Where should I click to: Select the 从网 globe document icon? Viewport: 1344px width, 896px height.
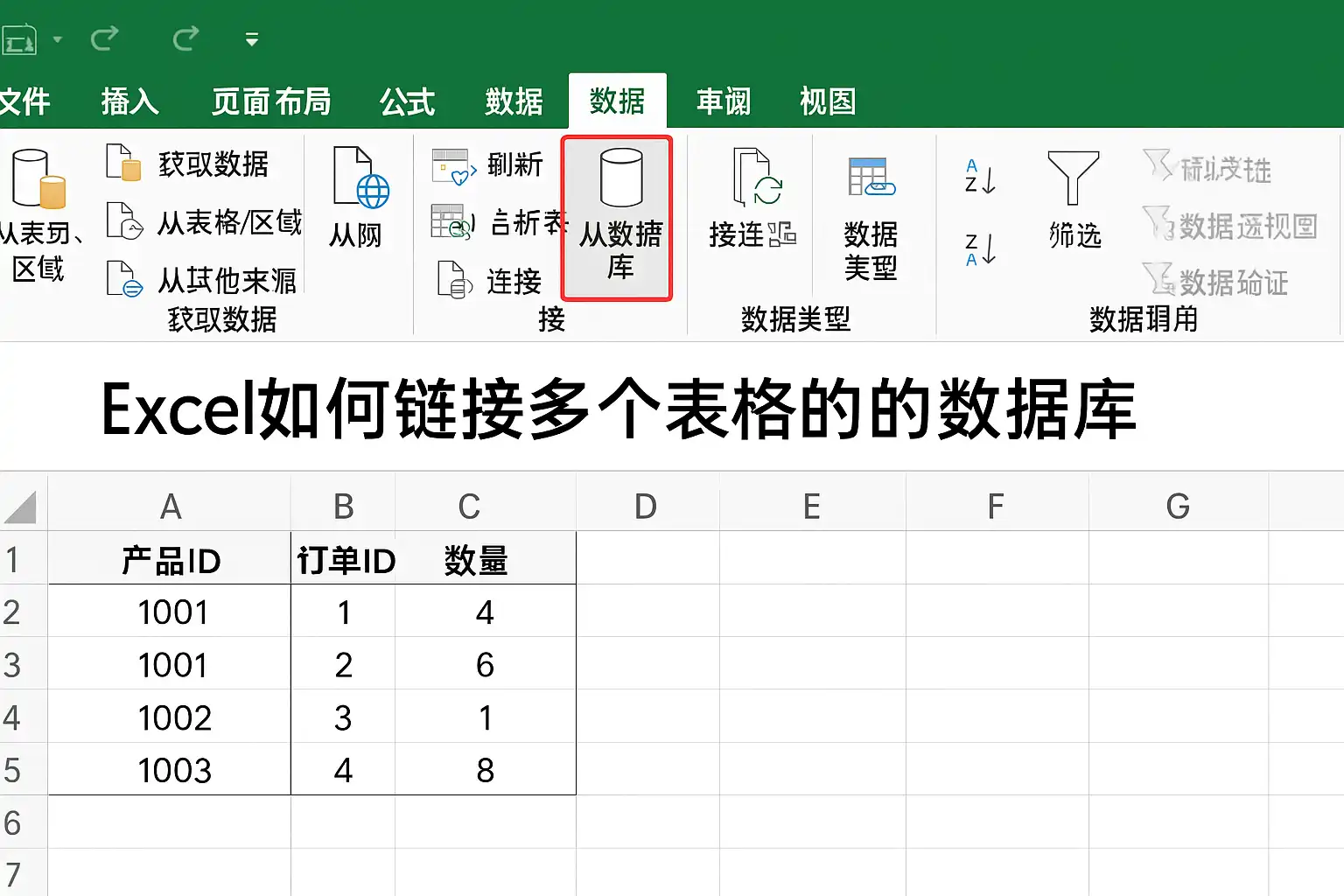360,178
